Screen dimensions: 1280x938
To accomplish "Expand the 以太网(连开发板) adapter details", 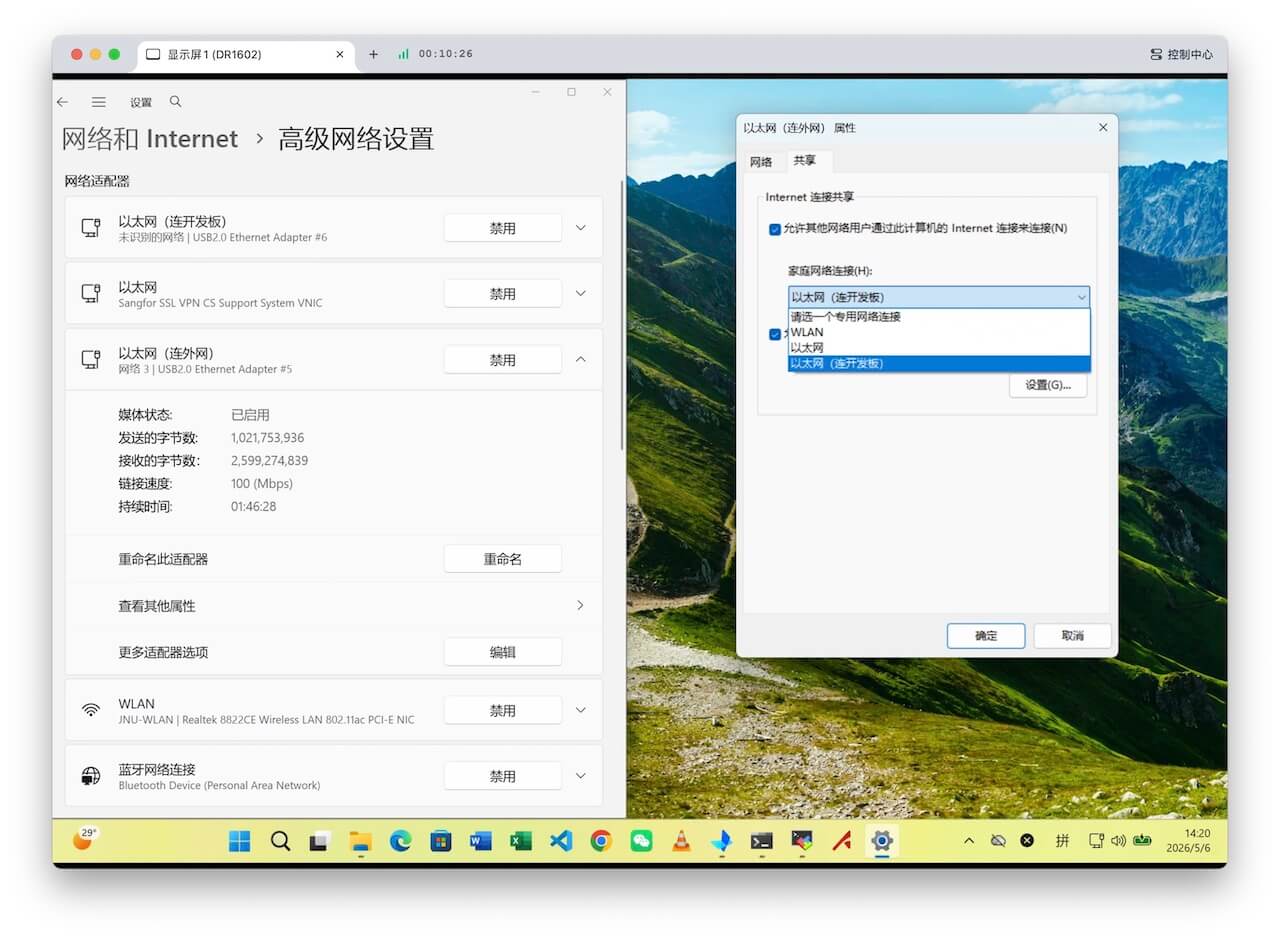I will [581, 228].
